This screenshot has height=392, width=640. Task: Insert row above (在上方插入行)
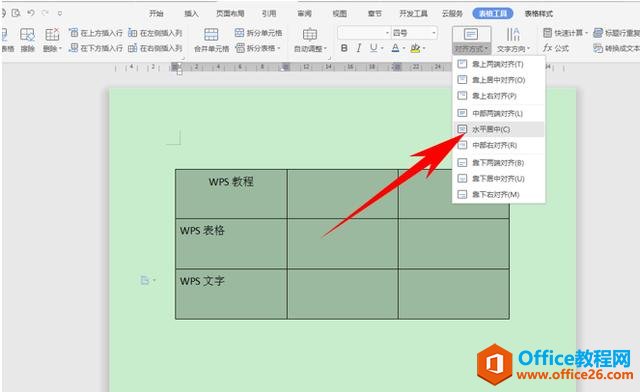tap(96, 33)
